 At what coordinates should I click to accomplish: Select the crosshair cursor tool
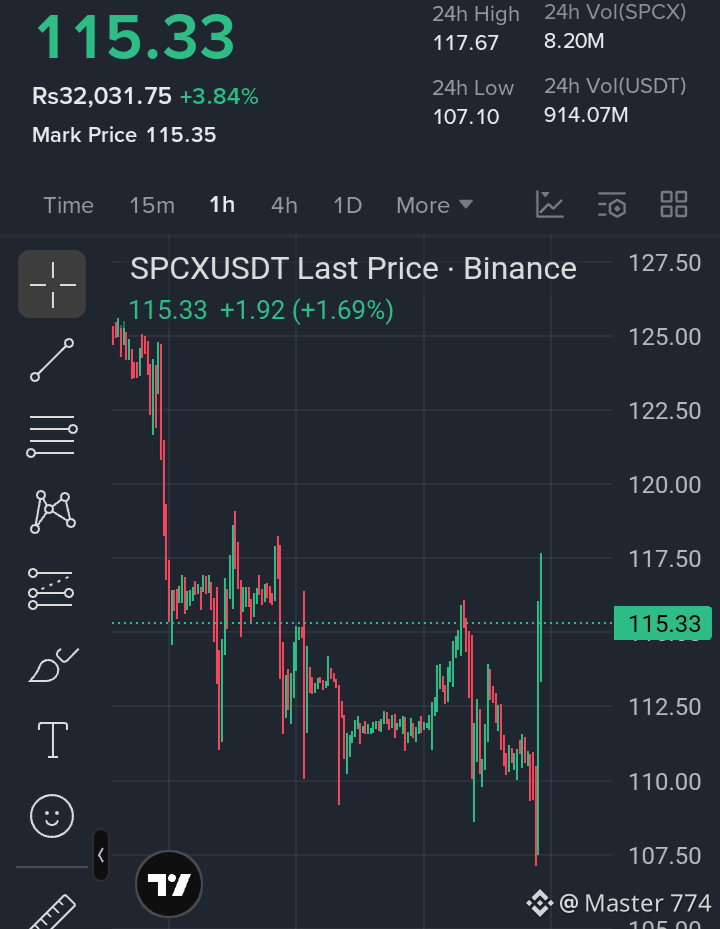[52, 284]
